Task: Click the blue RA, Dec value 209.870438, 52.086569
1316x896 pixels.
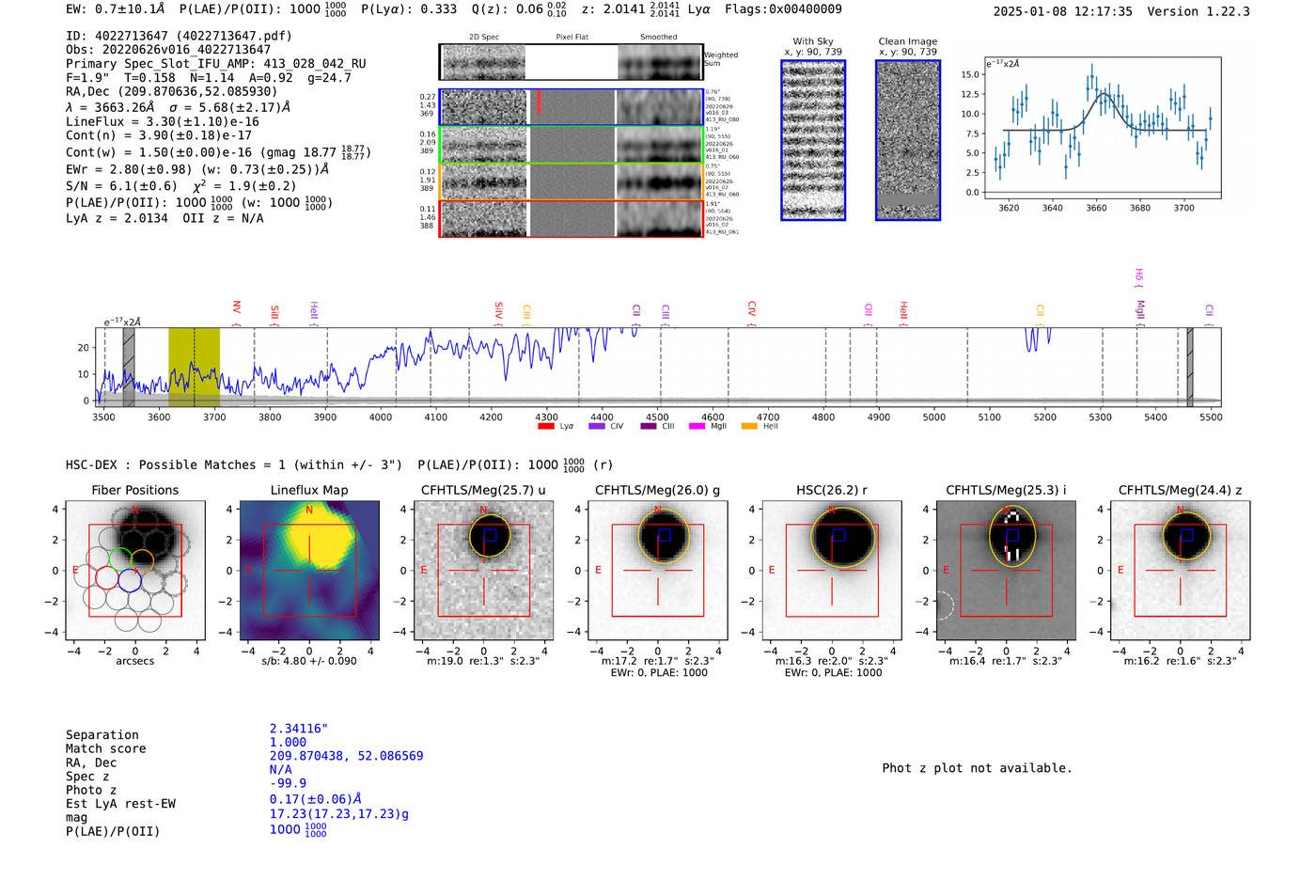Action: 346,756
